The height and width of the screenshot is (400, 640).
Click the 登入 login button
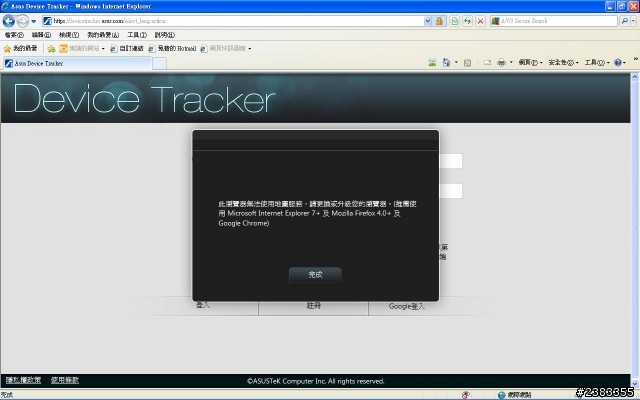(203, 305)
